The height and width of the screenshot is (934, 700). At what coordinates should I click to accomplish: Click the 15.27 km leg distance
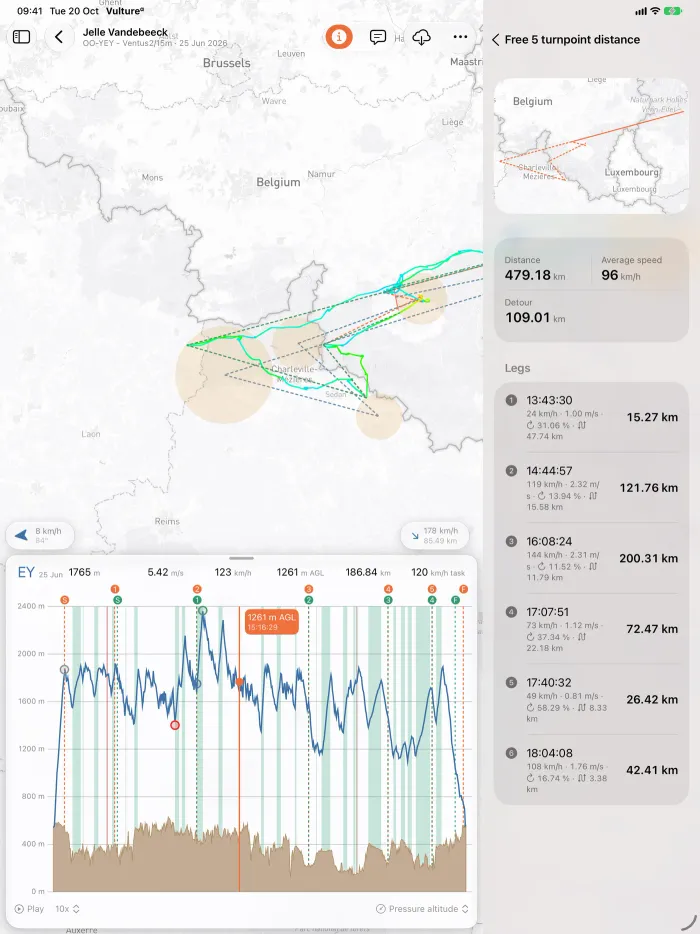(x=652, y=418)
